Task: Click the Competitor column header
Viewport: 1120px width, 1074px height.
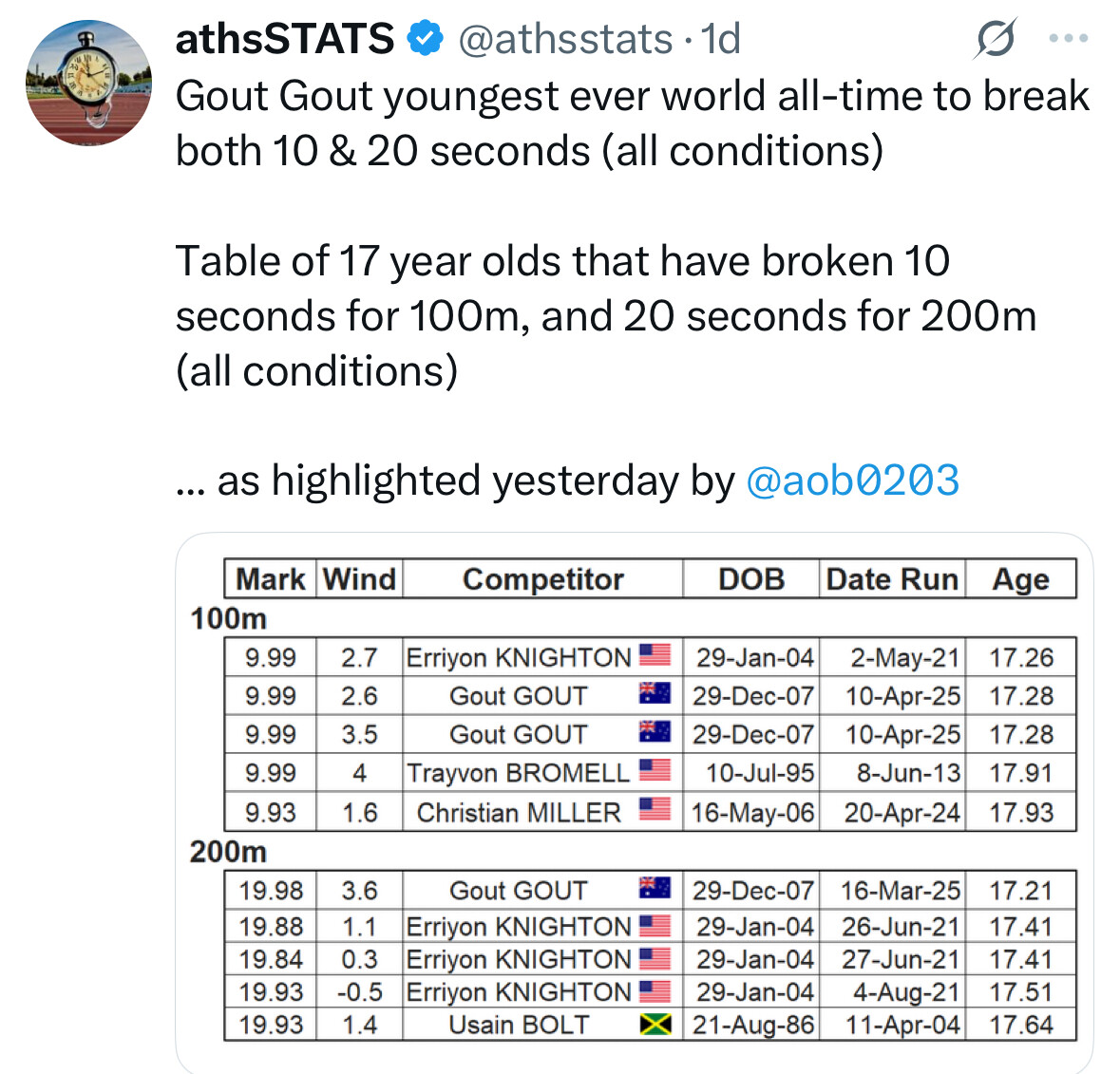Action: (542, 579)
